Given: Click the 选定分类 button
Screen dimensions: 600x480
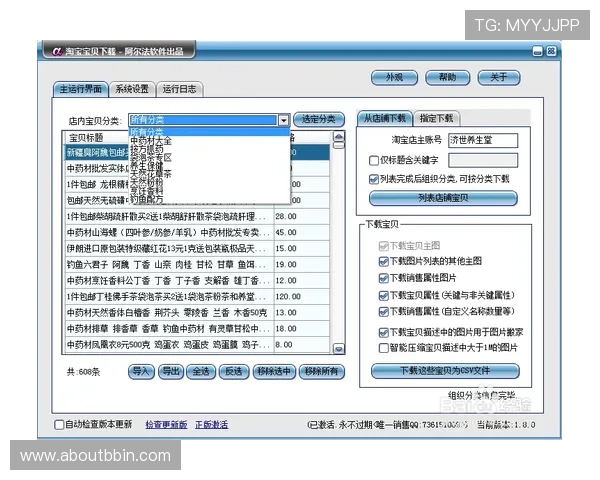Looking at the screenshot, I should (x=319, y=119).
